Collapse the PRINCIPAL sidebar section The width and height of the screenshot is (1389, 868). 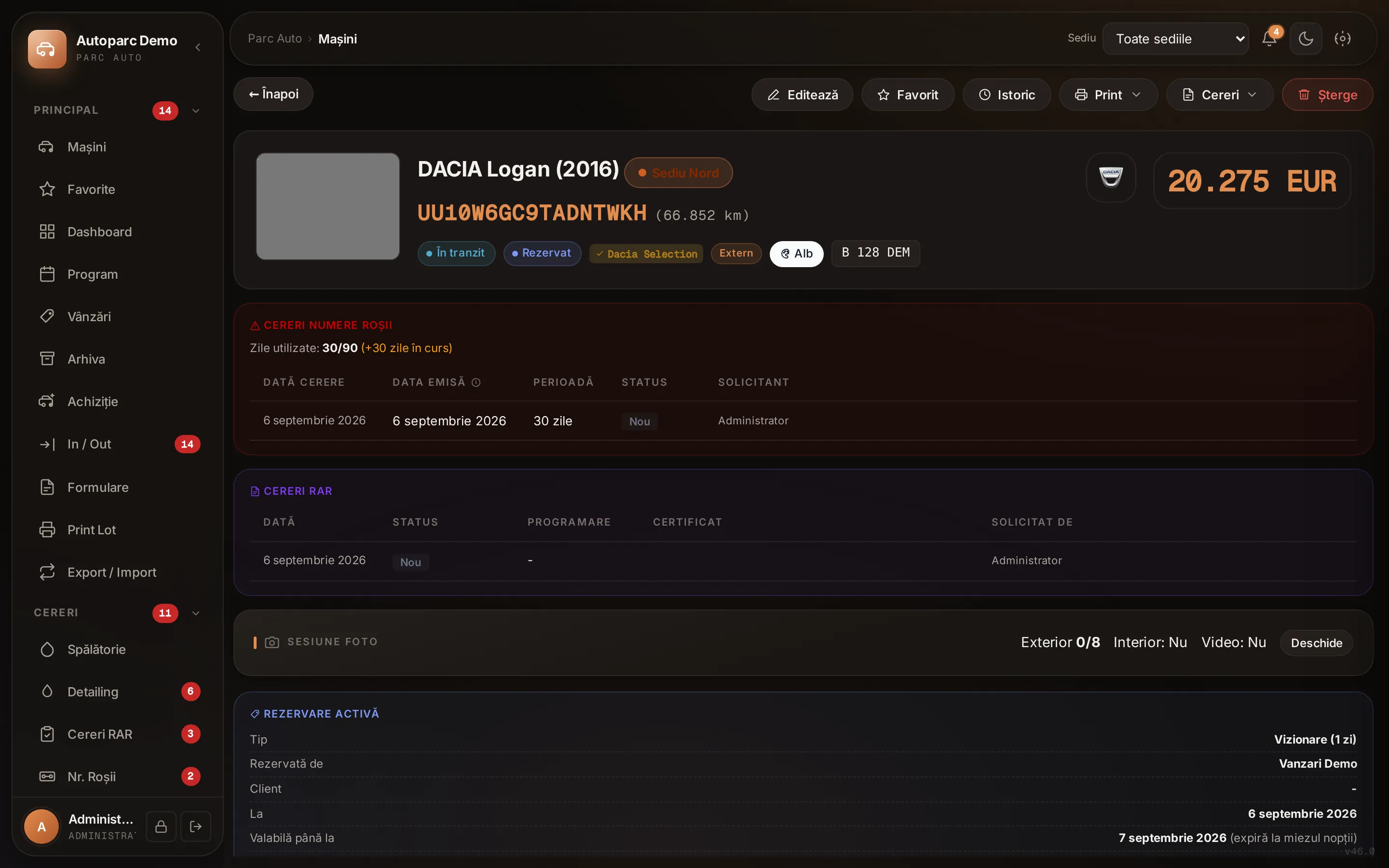coord(196,111)
